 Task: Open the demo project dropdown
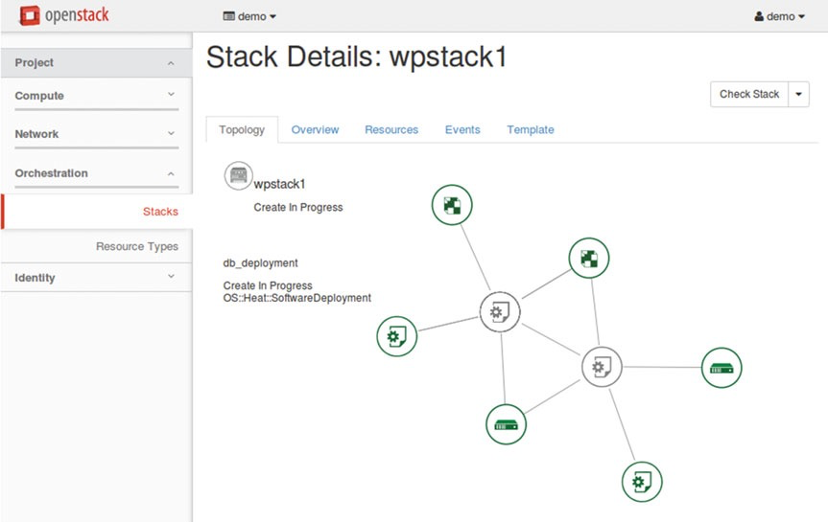click(250, 16)
